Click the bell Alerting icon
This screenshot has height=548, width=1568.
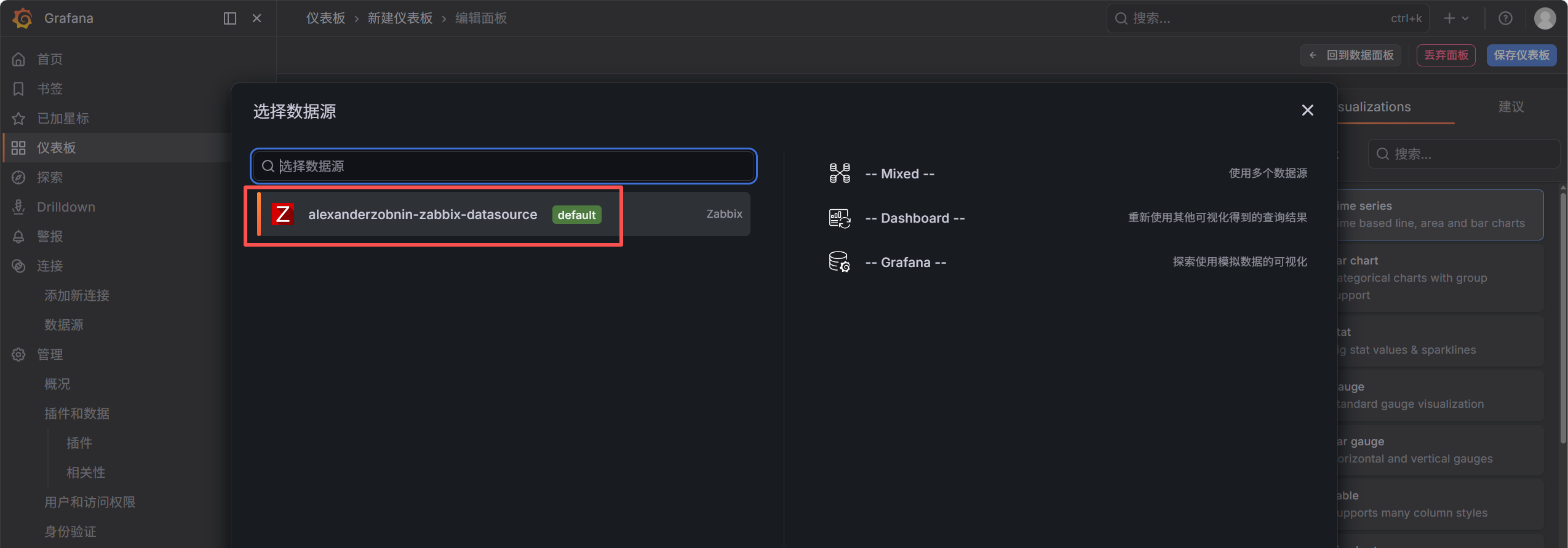pos(18,236)
